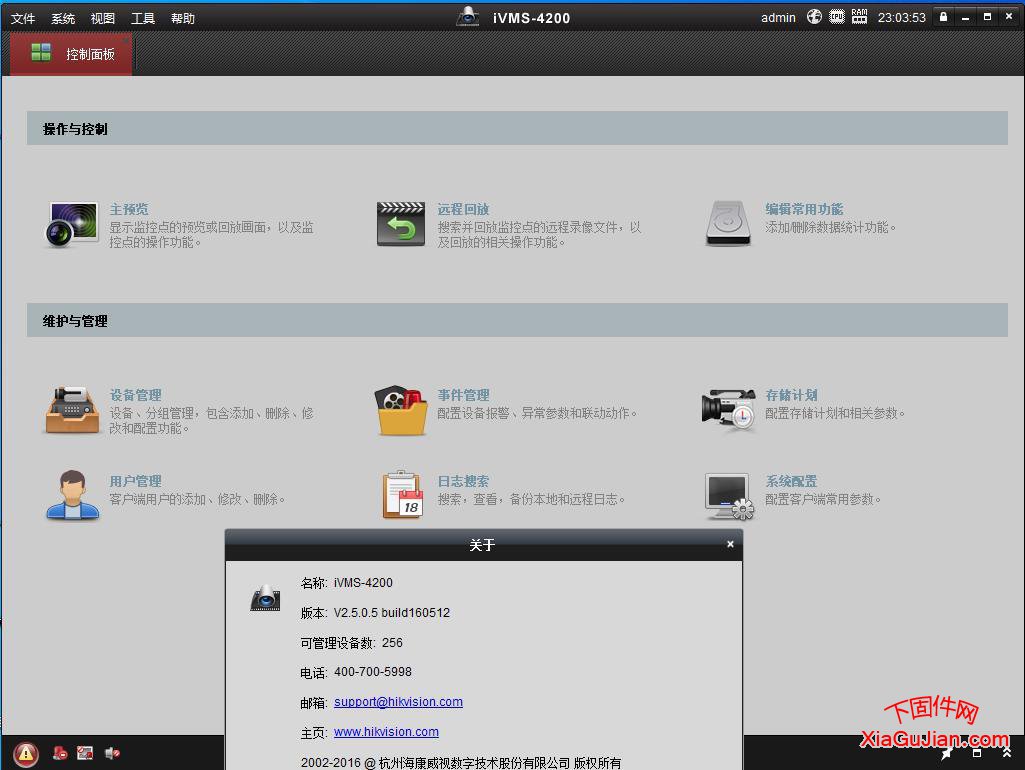Click the 编辑常用功能 hard drive icon
The image size is (1025, 770).
(x=728, y=224)
